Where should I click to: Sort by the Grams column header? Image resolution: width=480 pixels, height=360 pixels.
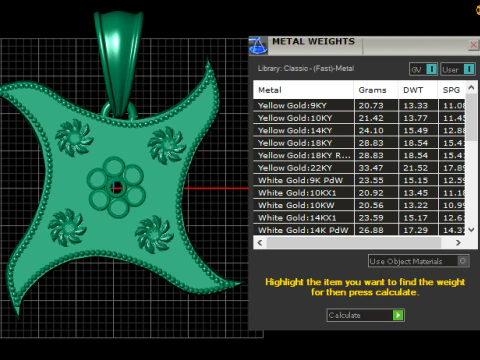(x=376, y=90)
